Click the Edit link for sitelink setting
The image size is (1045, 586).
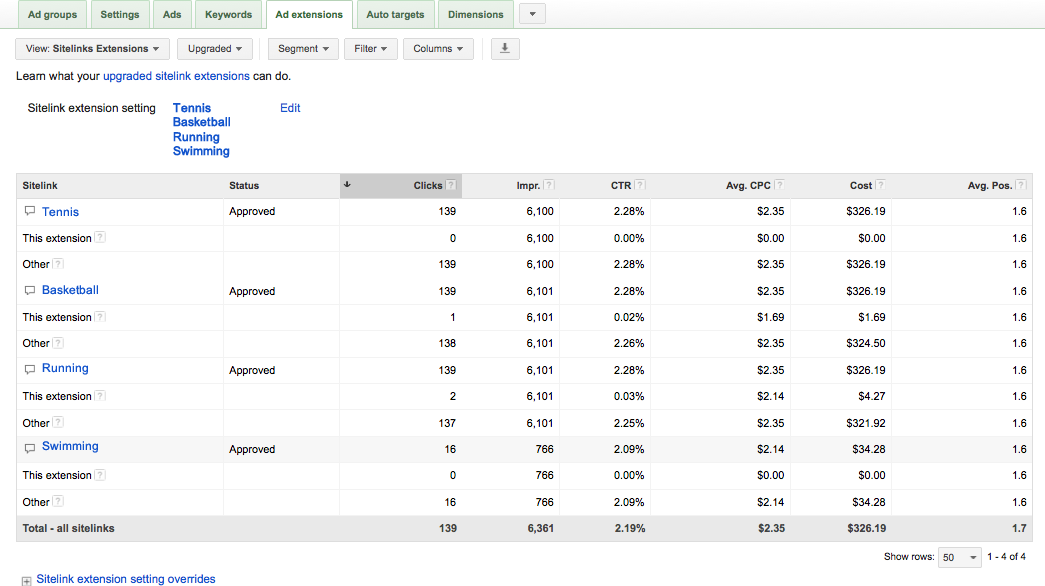point(290,108)
